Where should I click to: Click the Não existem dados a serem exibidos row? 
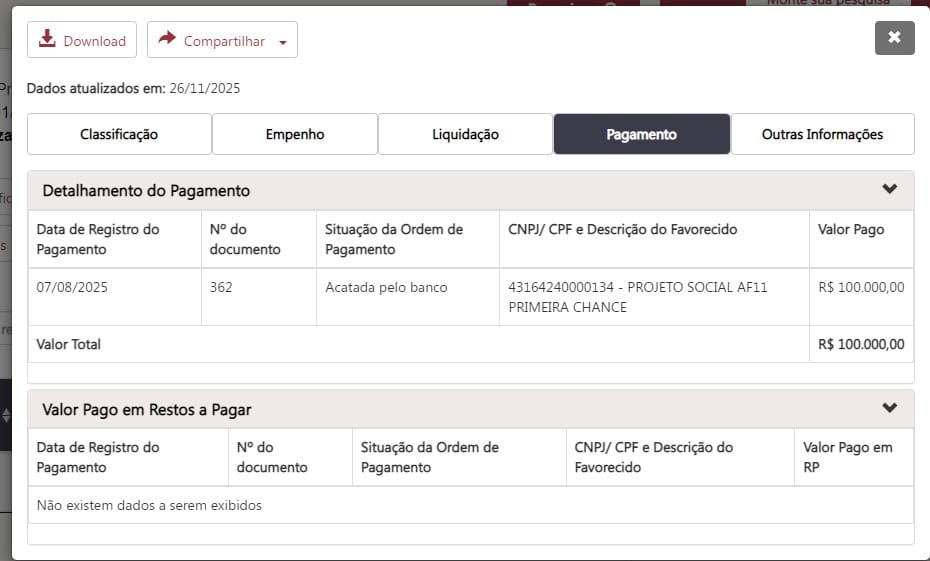click(x=149, y=505)
